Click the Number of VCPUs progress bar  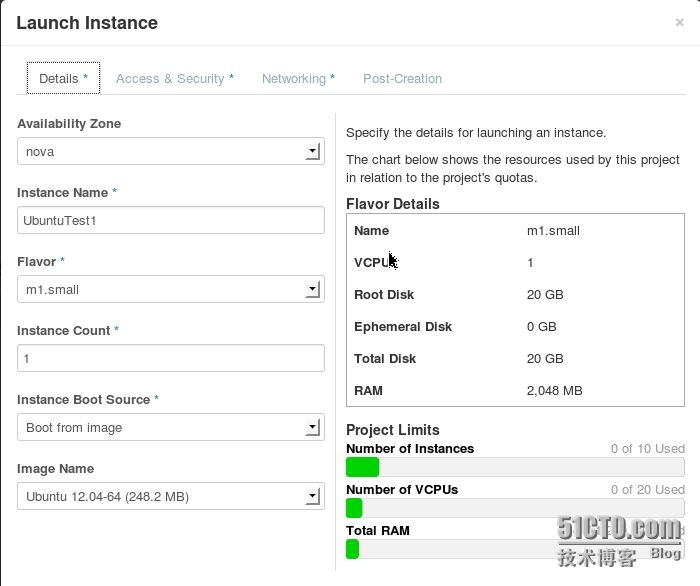(515, 508)
